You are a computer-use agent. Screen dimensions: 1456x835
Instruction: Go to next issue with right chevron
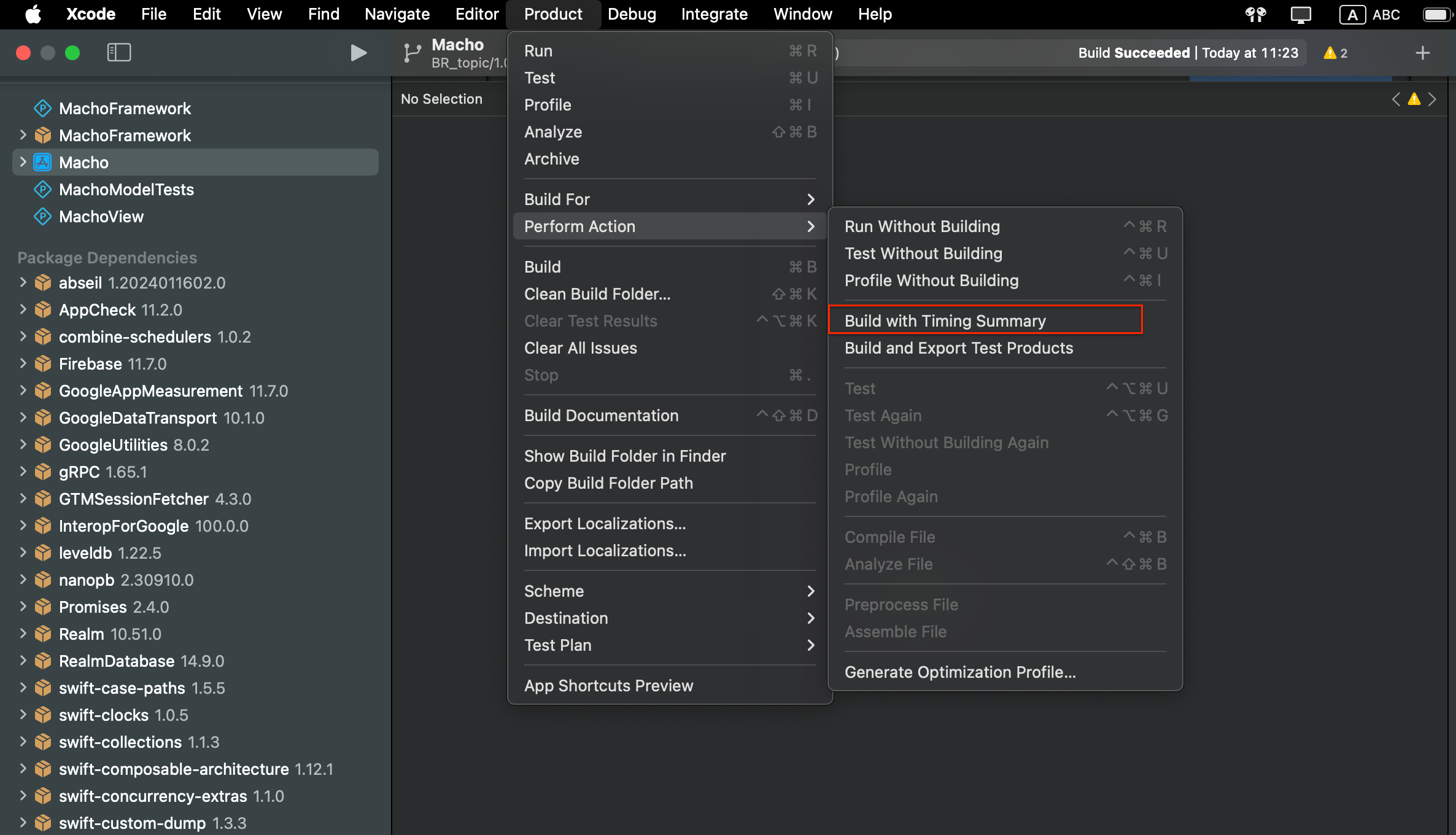pyautogui.click(x=1432, y=99)
